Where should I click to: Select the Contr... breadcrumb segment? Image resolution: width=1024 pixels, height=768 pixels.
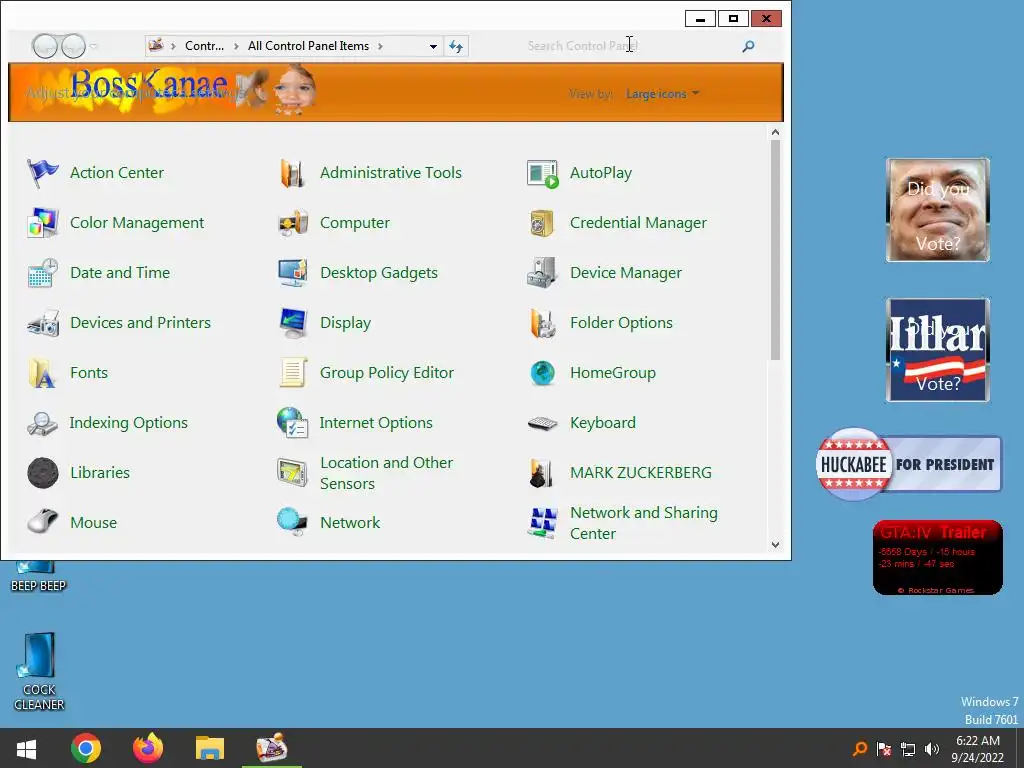(x=204, y=46)
